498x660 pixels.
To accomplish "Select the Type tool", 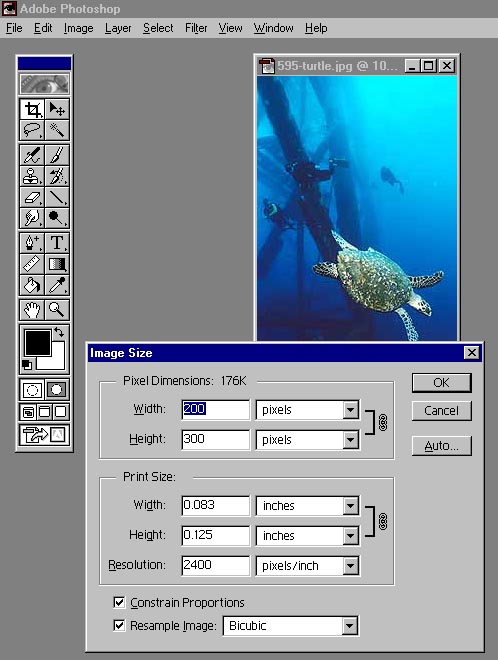I will 57,243.
